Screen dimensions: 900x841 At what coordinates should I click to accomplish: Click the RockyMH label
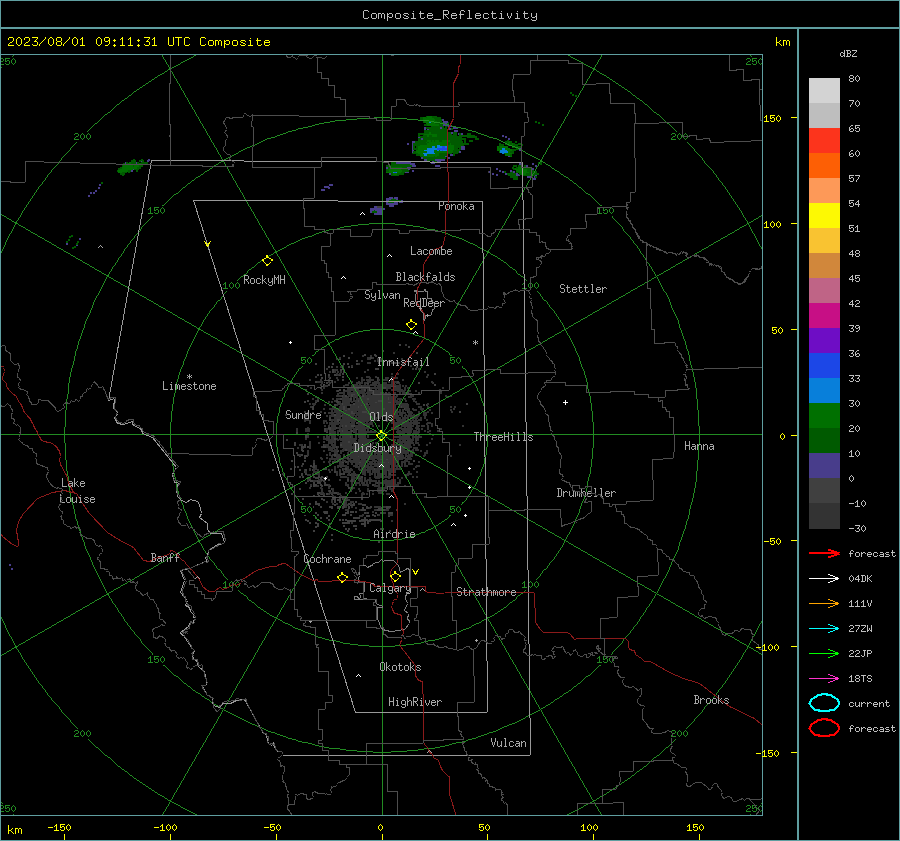tap(265, 280)
